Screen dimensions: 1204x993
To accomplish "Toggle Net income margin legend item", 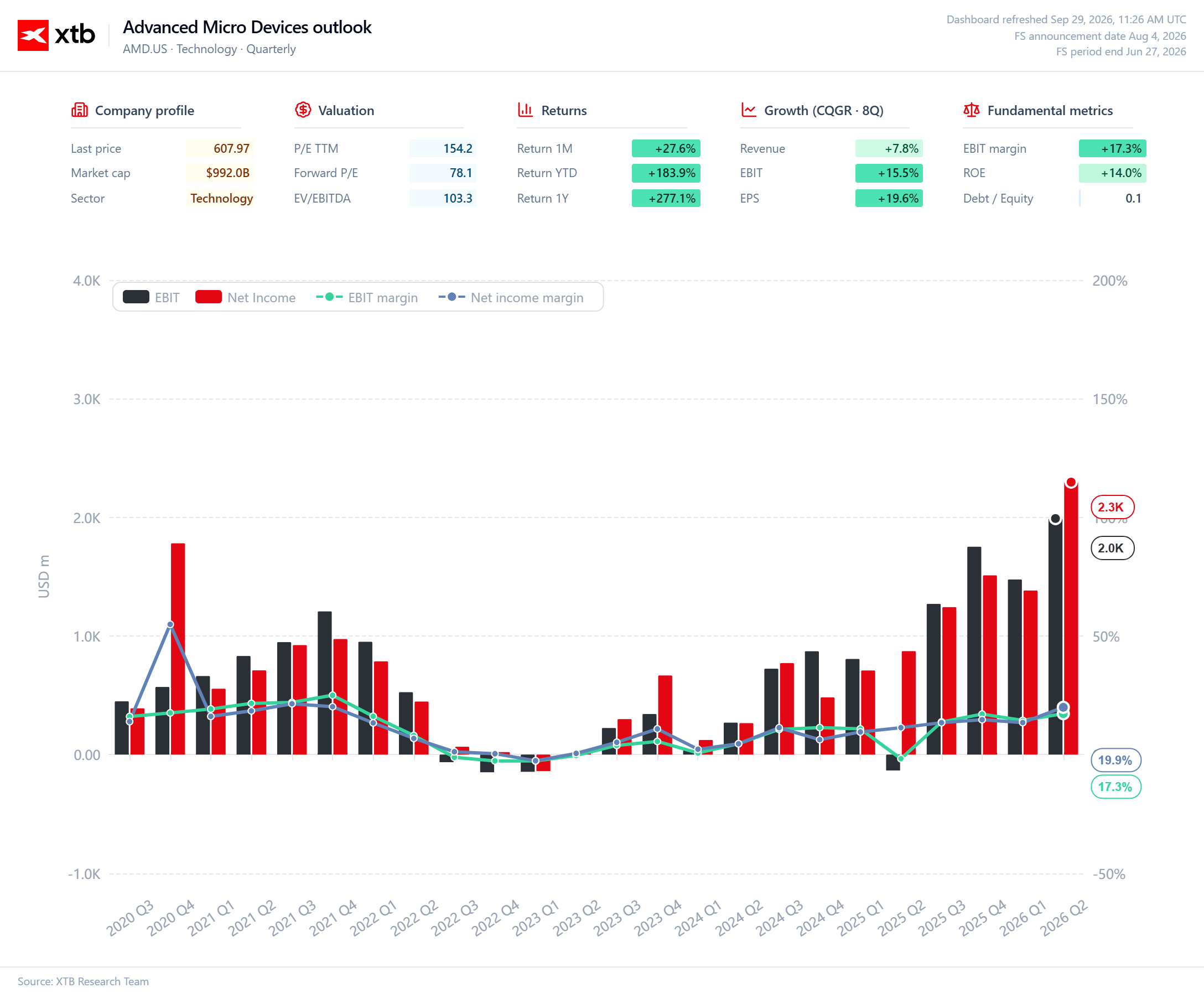I will (511, 297).
